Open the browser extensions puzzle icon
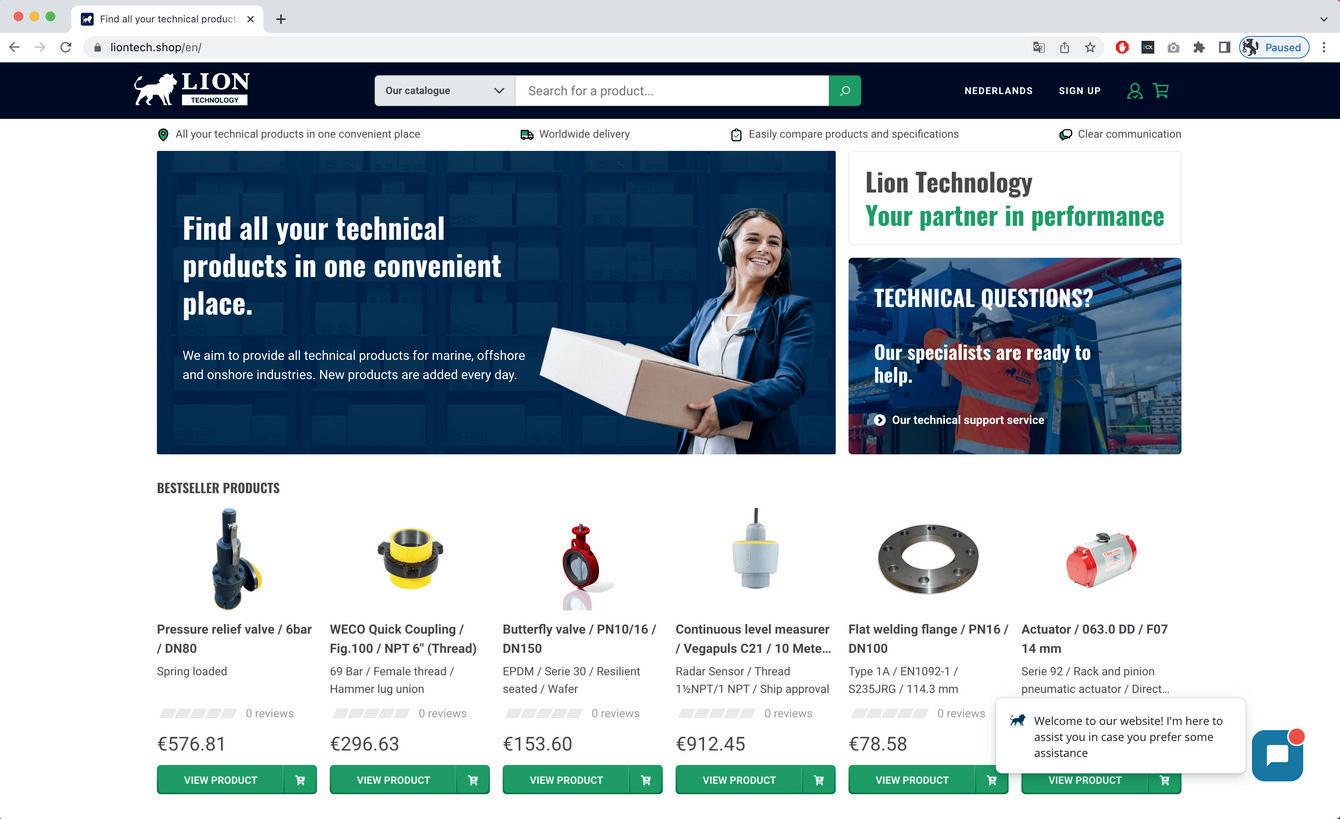 (1198, 47)
